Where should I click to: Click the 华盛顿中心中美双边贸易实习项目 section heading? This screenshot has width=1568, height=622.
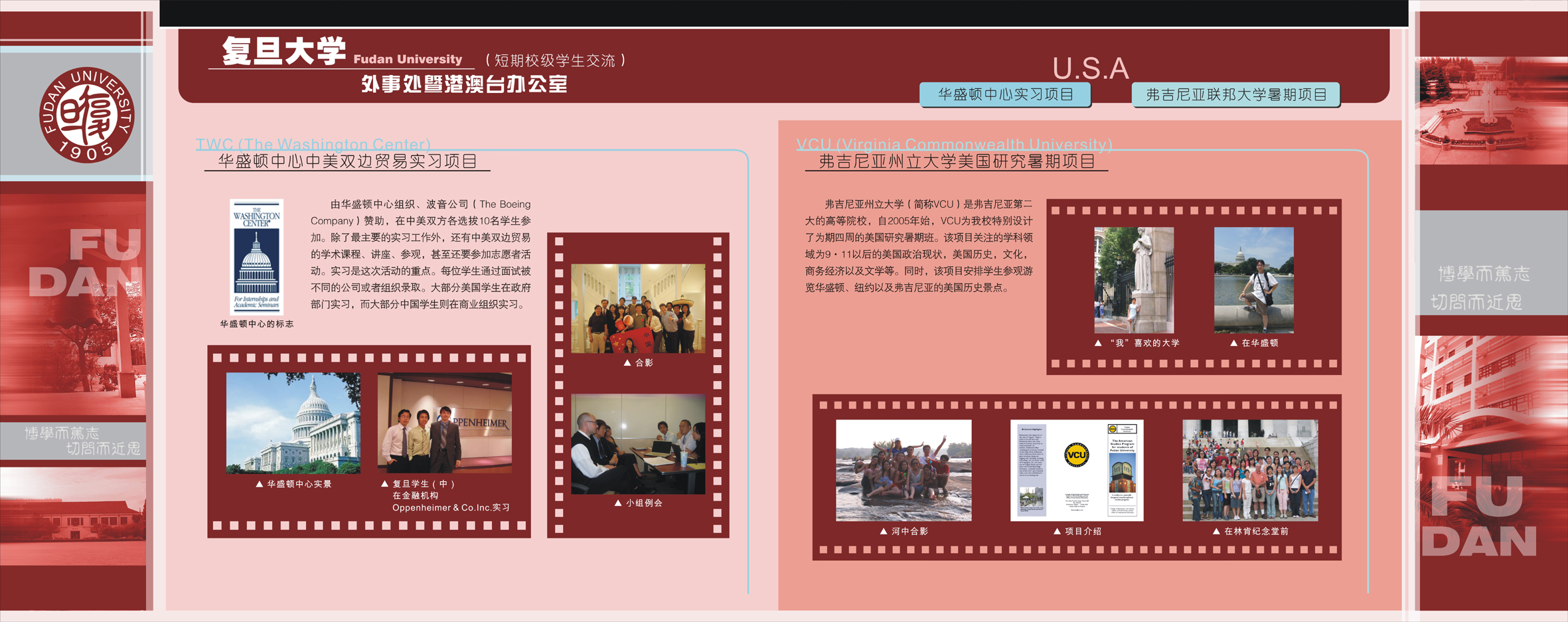tap(348, 161)
